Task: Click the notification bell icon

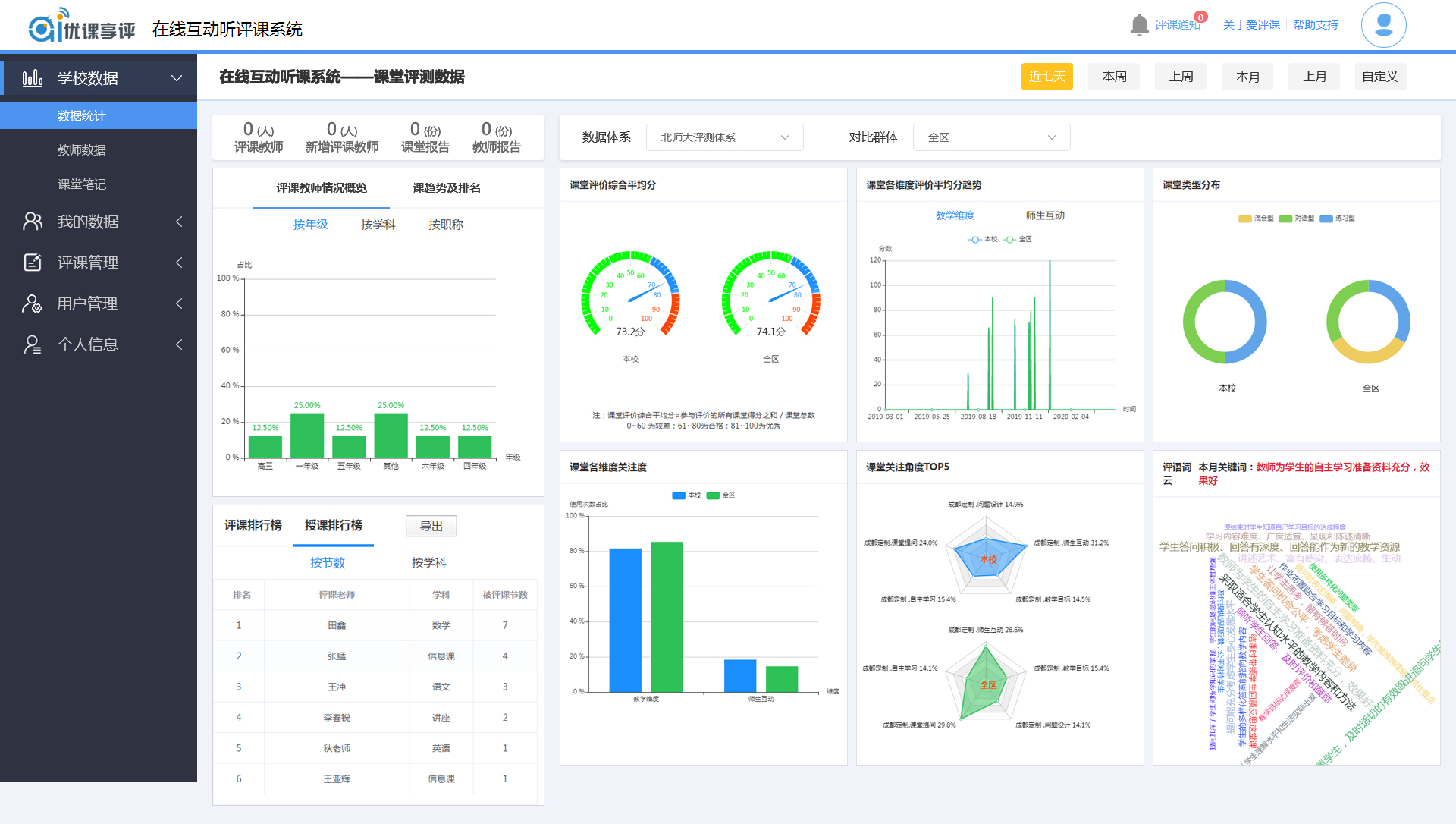Action: (x=1139, y=25)
